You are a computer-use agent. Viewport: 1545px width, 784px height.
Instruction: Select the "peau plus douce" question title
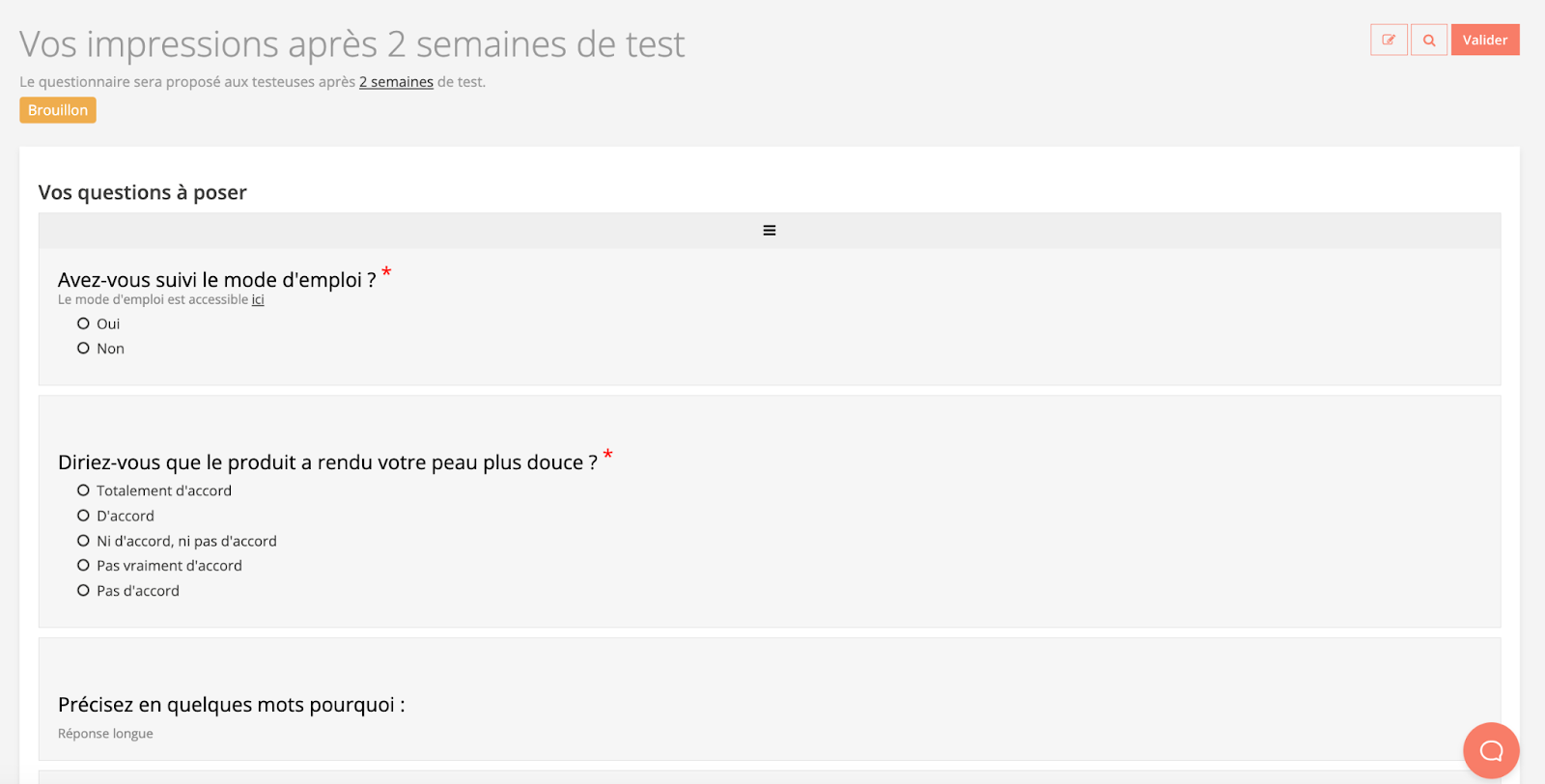[x=327, y=462]
